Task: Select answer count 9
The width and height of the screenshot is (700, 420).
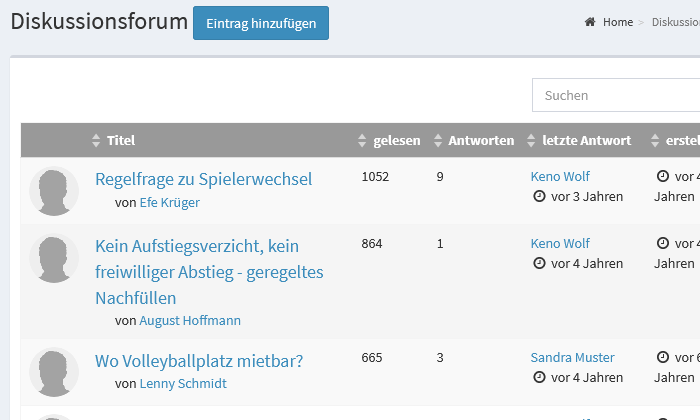Action: click(x=440, y=177)
